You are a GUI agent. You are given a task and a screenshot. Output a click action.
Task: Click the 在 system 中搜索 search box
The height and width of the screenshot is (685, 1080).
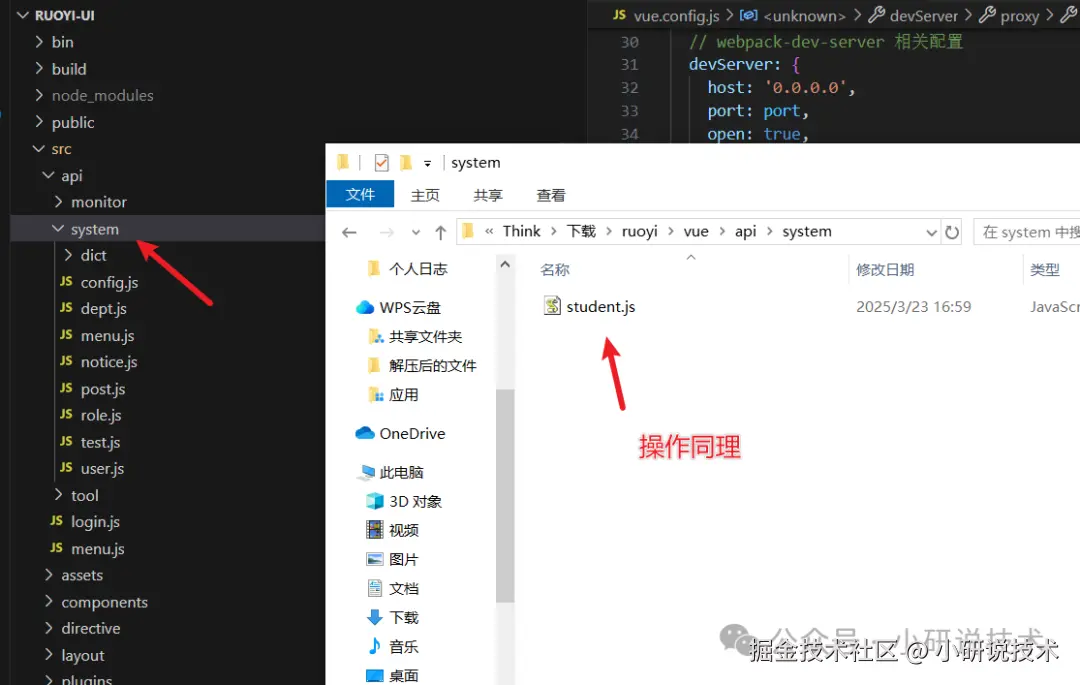pyautogui.click(x=1026, y=232)
